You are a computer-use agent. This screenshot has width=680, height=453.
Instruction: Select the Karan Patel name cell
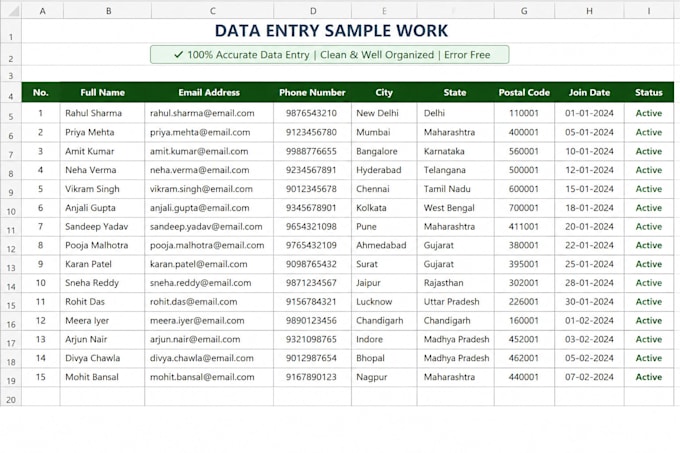tap(102, 264)
